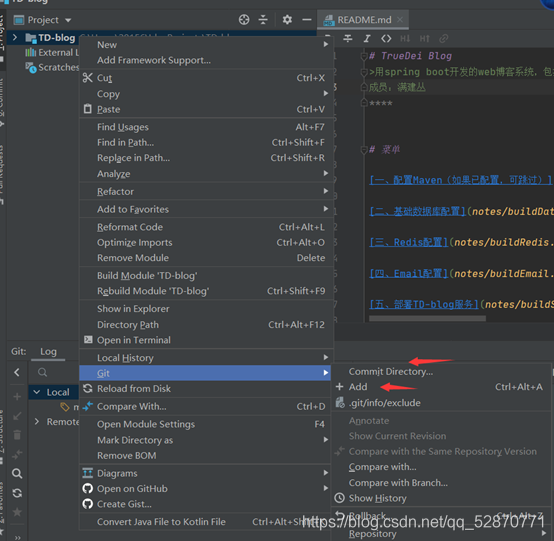Open the Mark Directory as submenu
554x541 pixels.
pos(206,440)
